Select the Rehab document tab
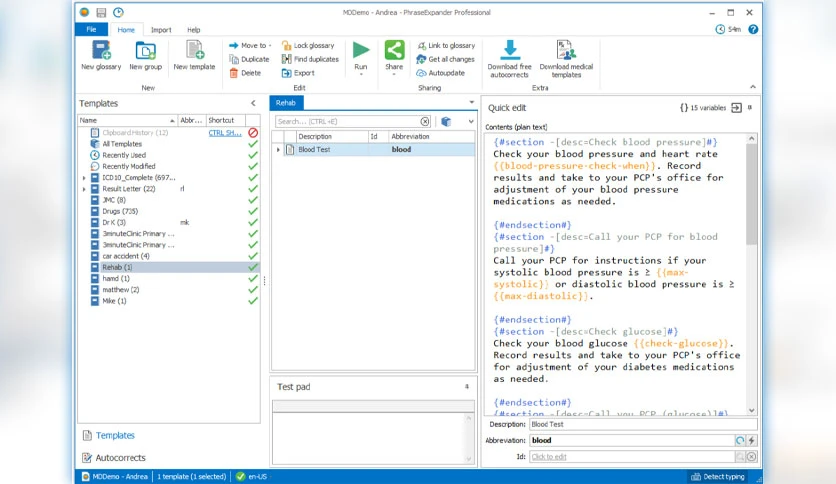The height and width of the screenshot is (484, 836). pos(286,103)
